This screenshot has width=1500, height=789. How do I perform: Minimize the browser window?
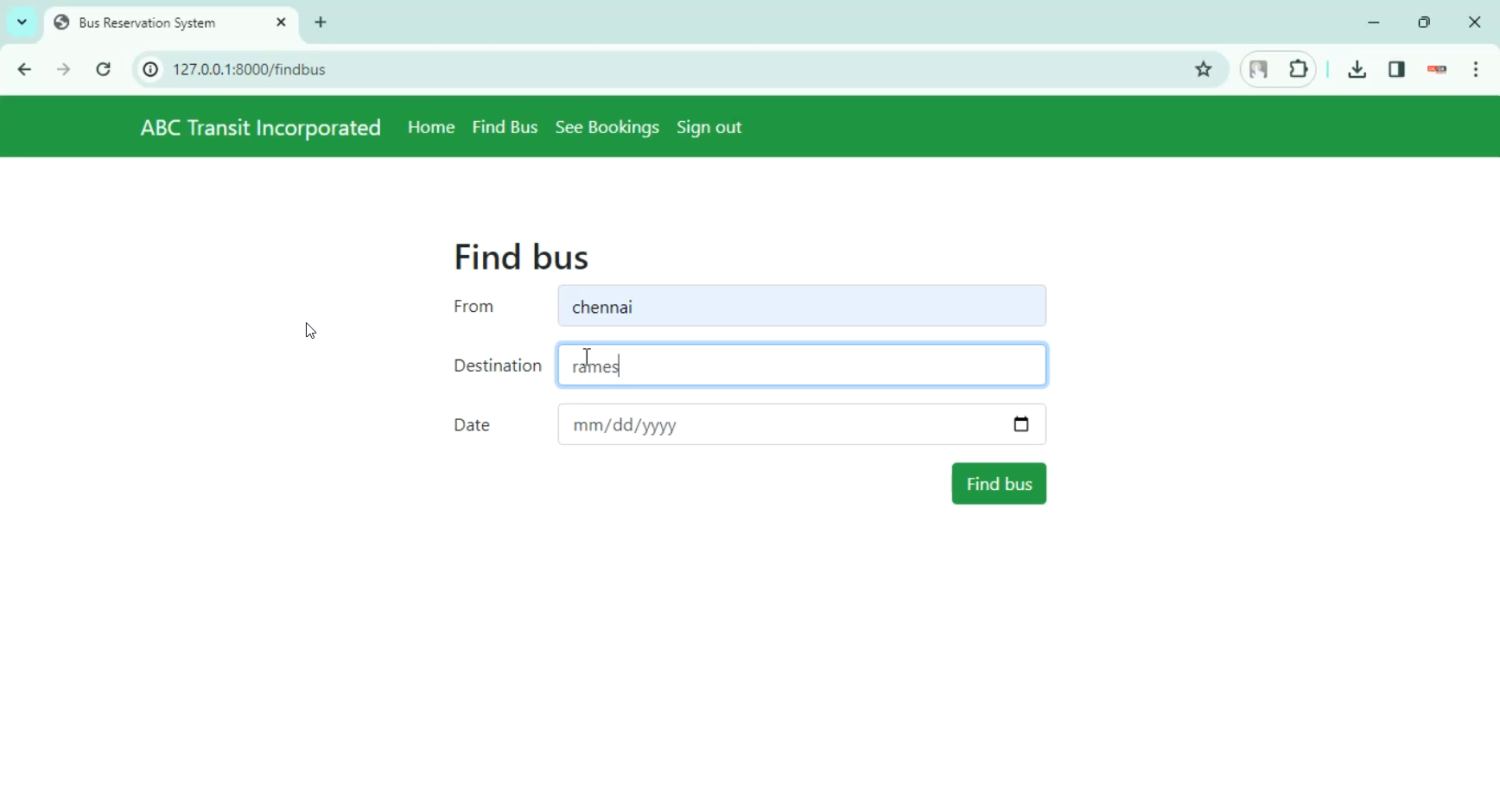(x=1373, y=22)
